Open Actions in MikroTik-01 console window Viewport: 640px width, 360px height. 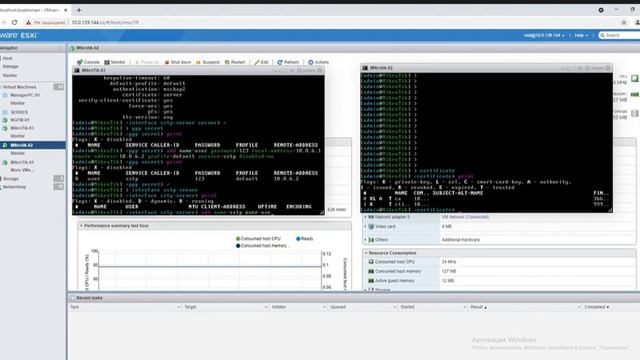(x=306, y=71)
